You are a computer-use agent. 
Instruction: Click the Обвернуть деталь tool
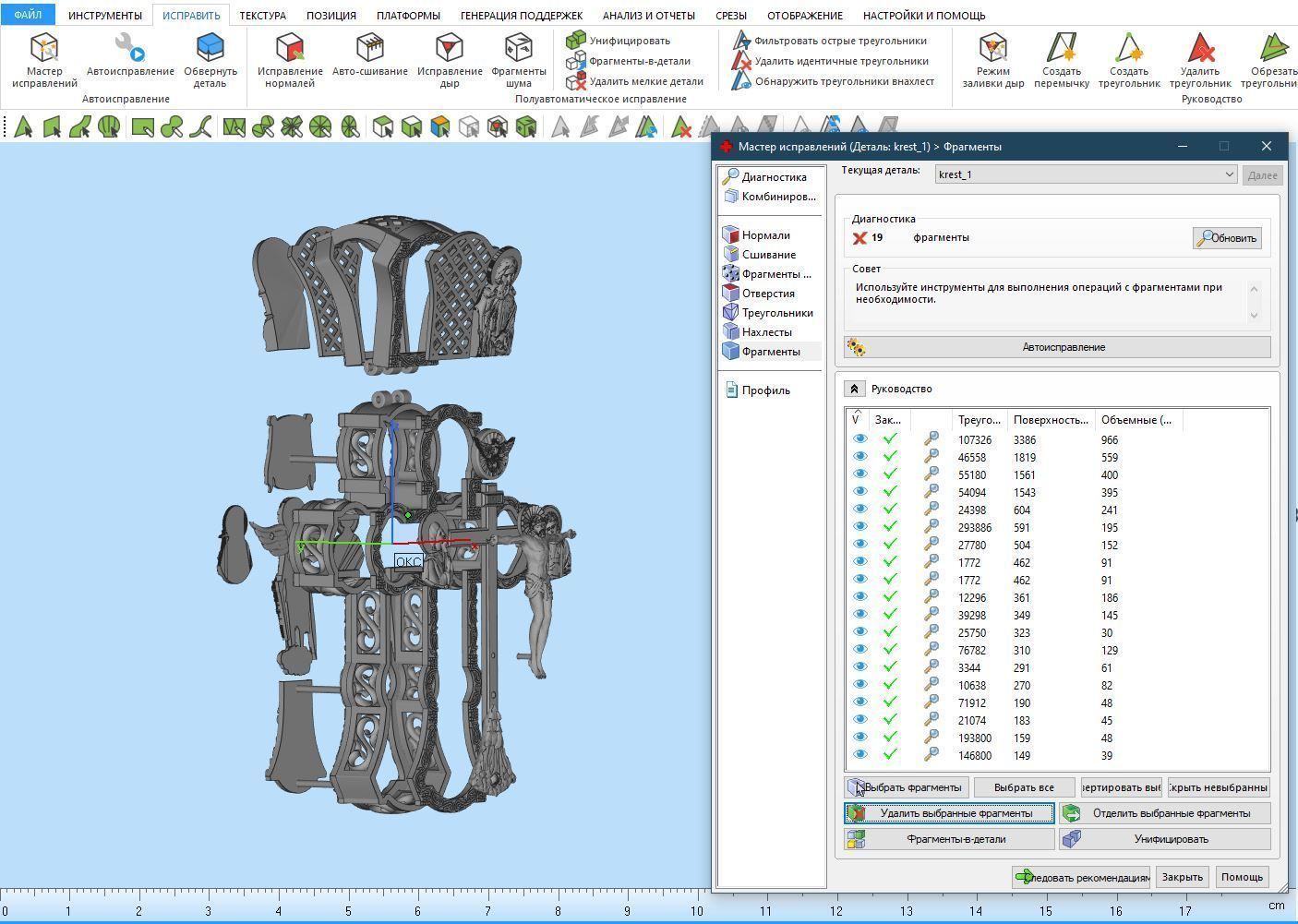[x=210, y=49]
